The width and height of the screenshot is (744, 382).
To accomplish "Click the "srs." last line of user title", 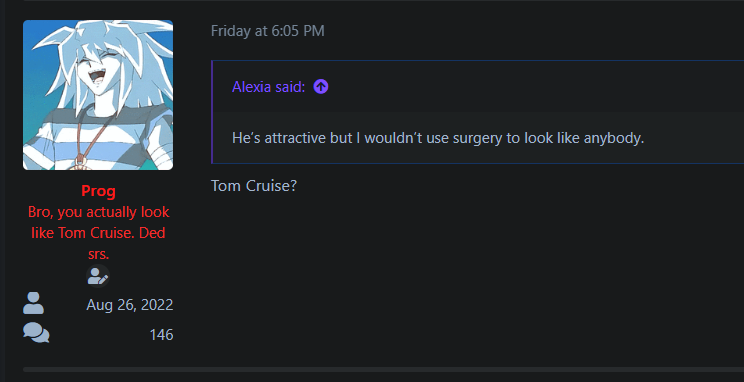I will click(x=99, y=254).
